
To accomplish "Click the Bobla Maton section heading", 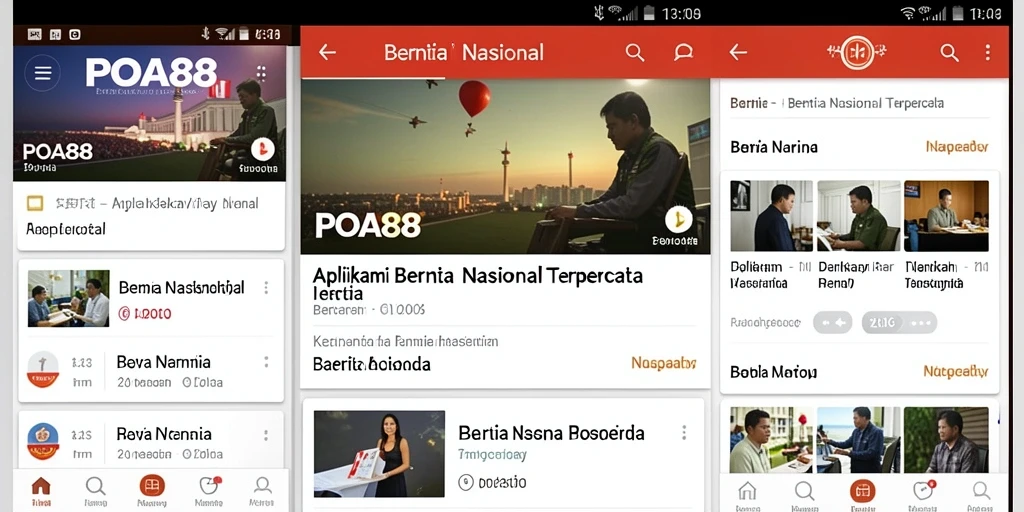I will pyautogui.click(x=773, y=372).
